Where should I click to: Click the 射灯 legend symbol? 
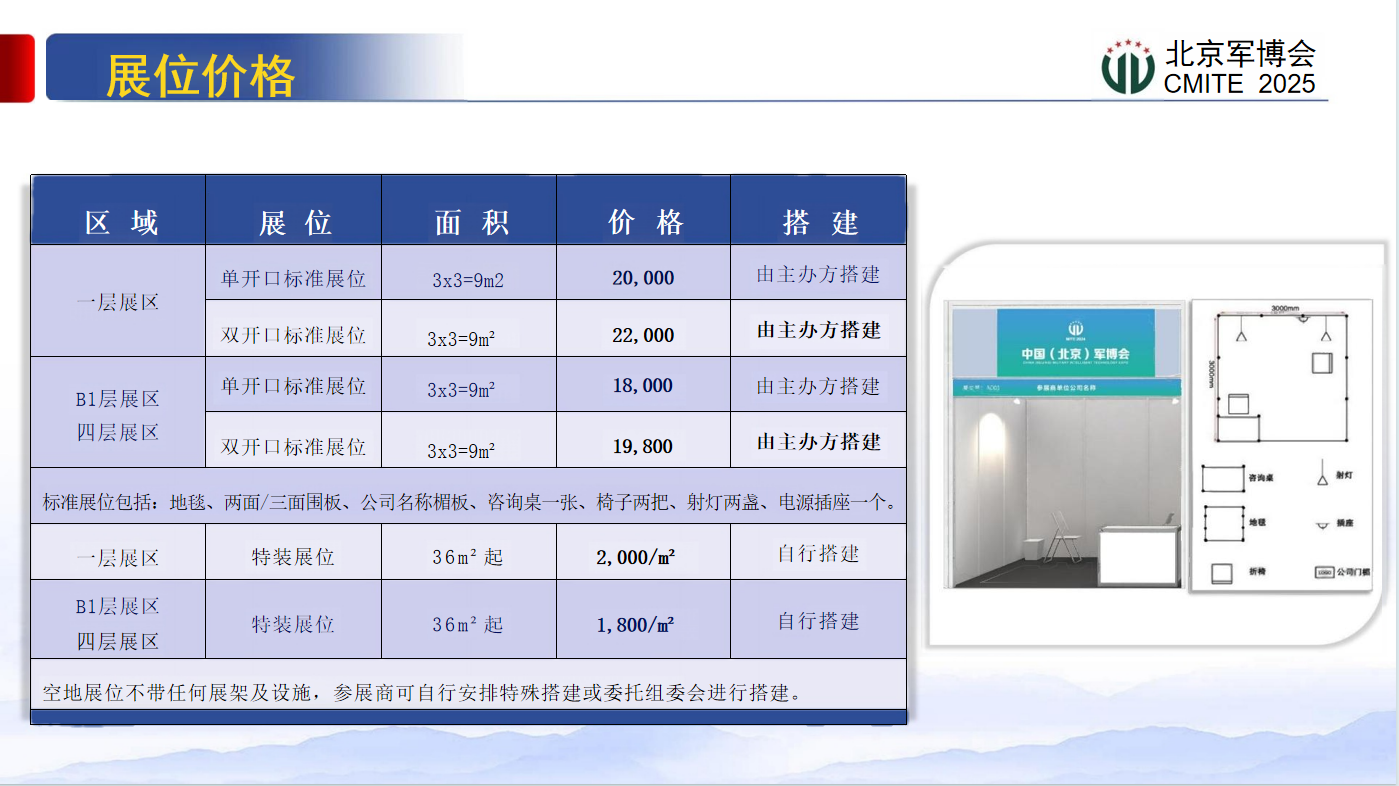click(1322, 473)
